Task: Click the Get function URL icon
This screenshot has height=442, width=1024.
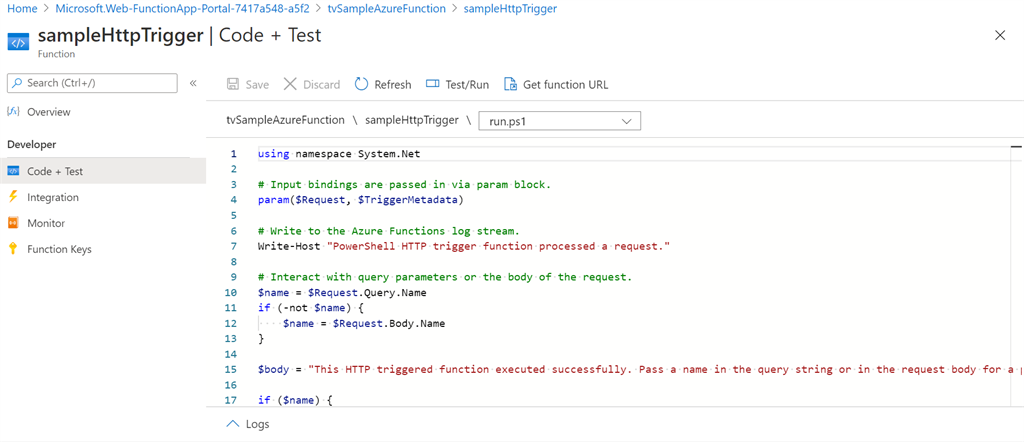Action: [510, 84]
